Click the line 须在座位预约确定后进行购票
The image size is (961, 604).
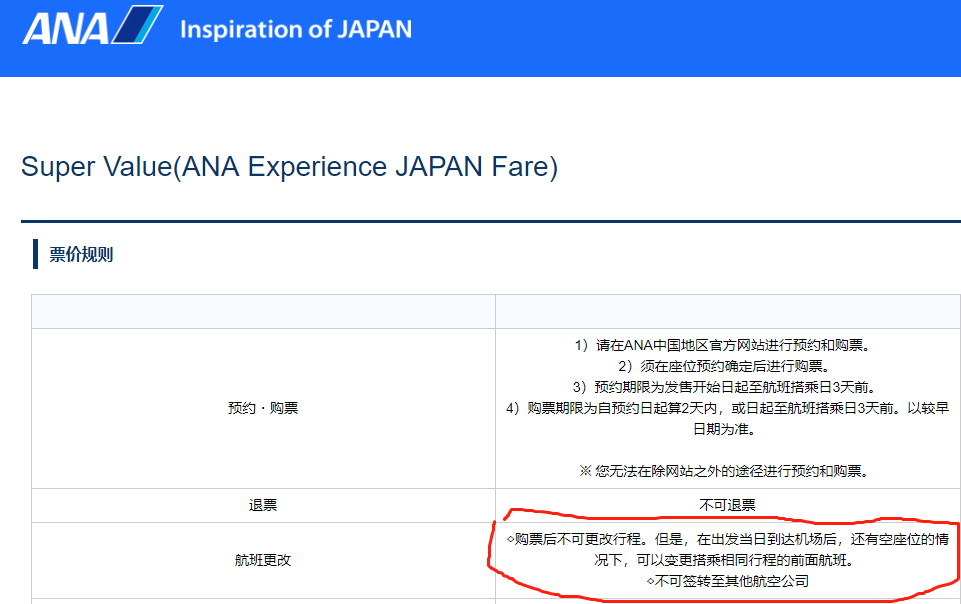(724, 366)
